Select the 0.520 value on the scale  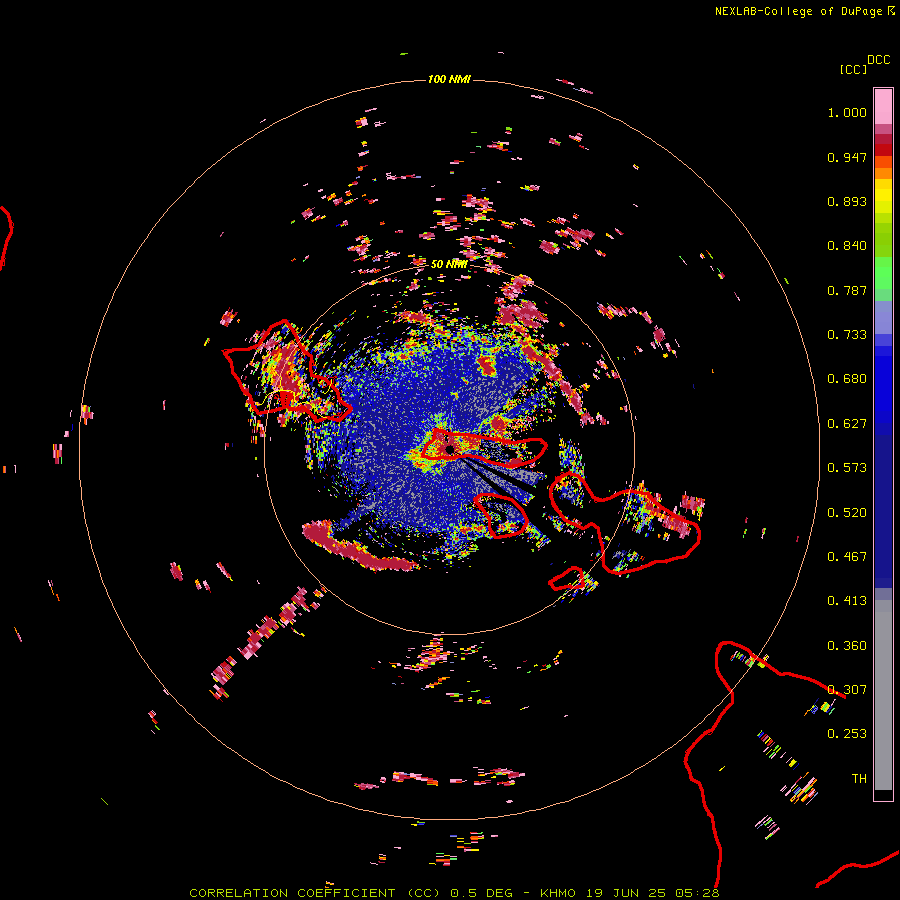point(847,513)
